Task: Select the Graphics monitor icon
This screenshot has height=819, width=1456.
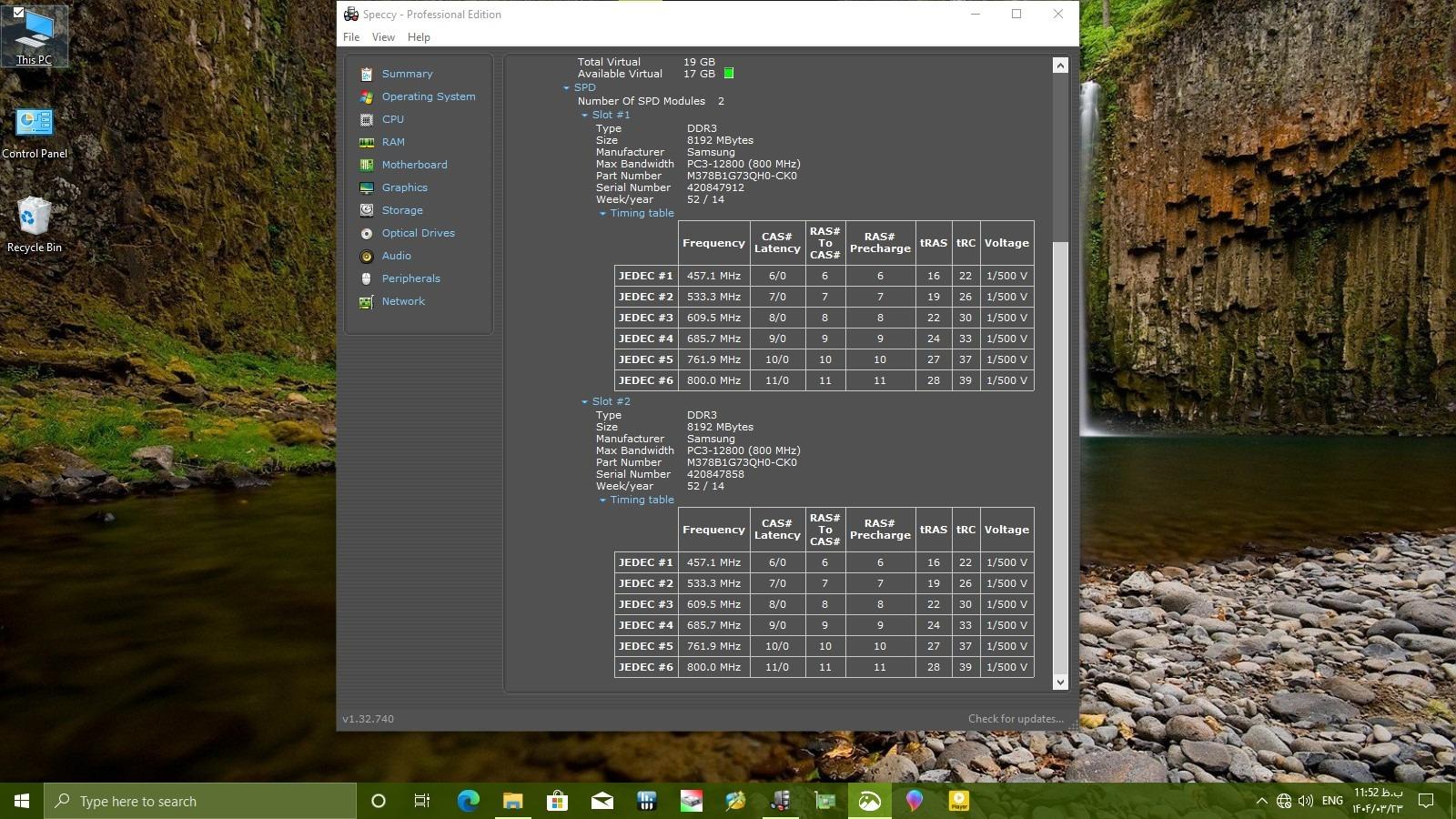Action: [367, 187]
